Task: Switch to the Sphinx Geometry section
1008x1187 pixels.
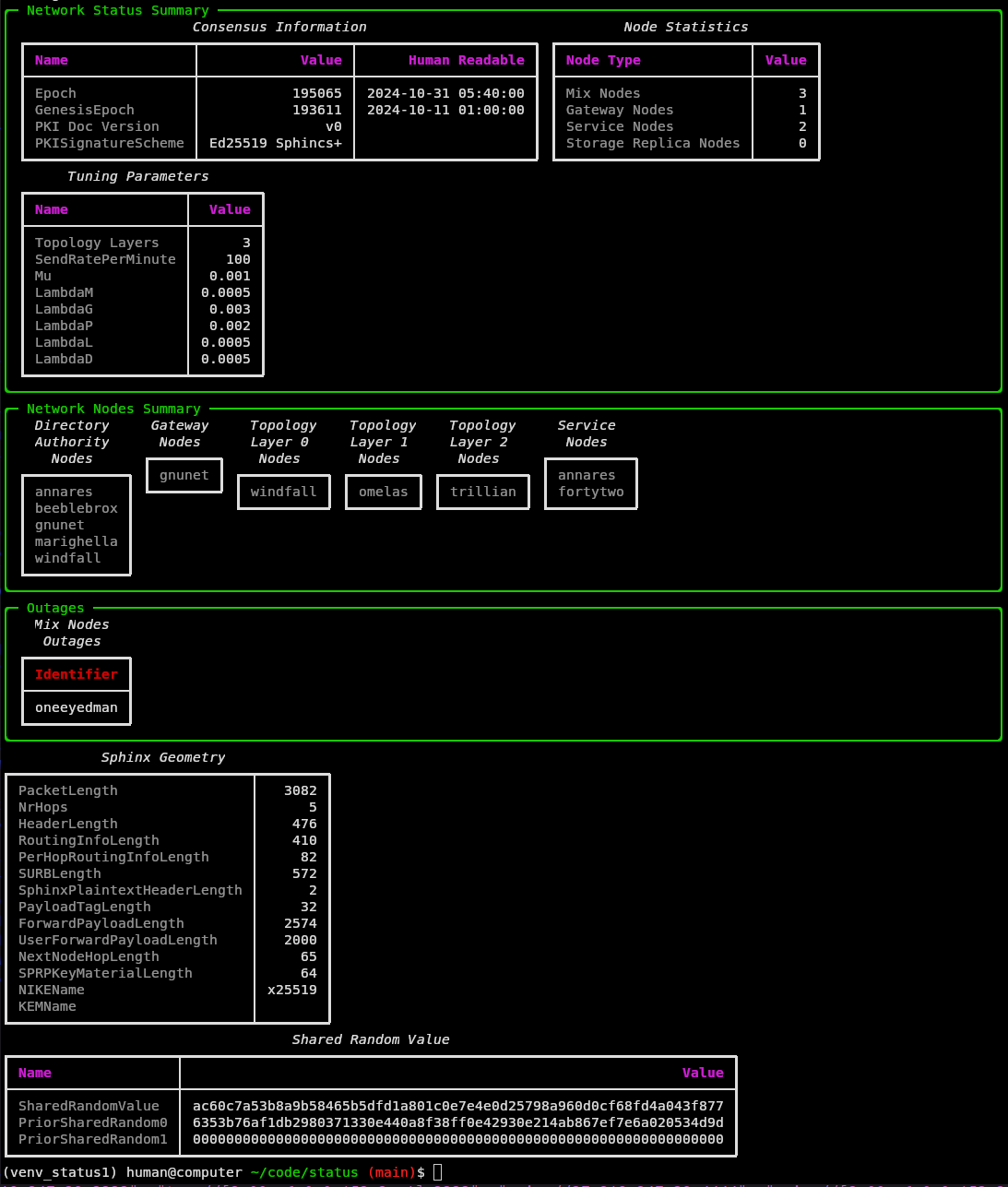Action: 162,757
